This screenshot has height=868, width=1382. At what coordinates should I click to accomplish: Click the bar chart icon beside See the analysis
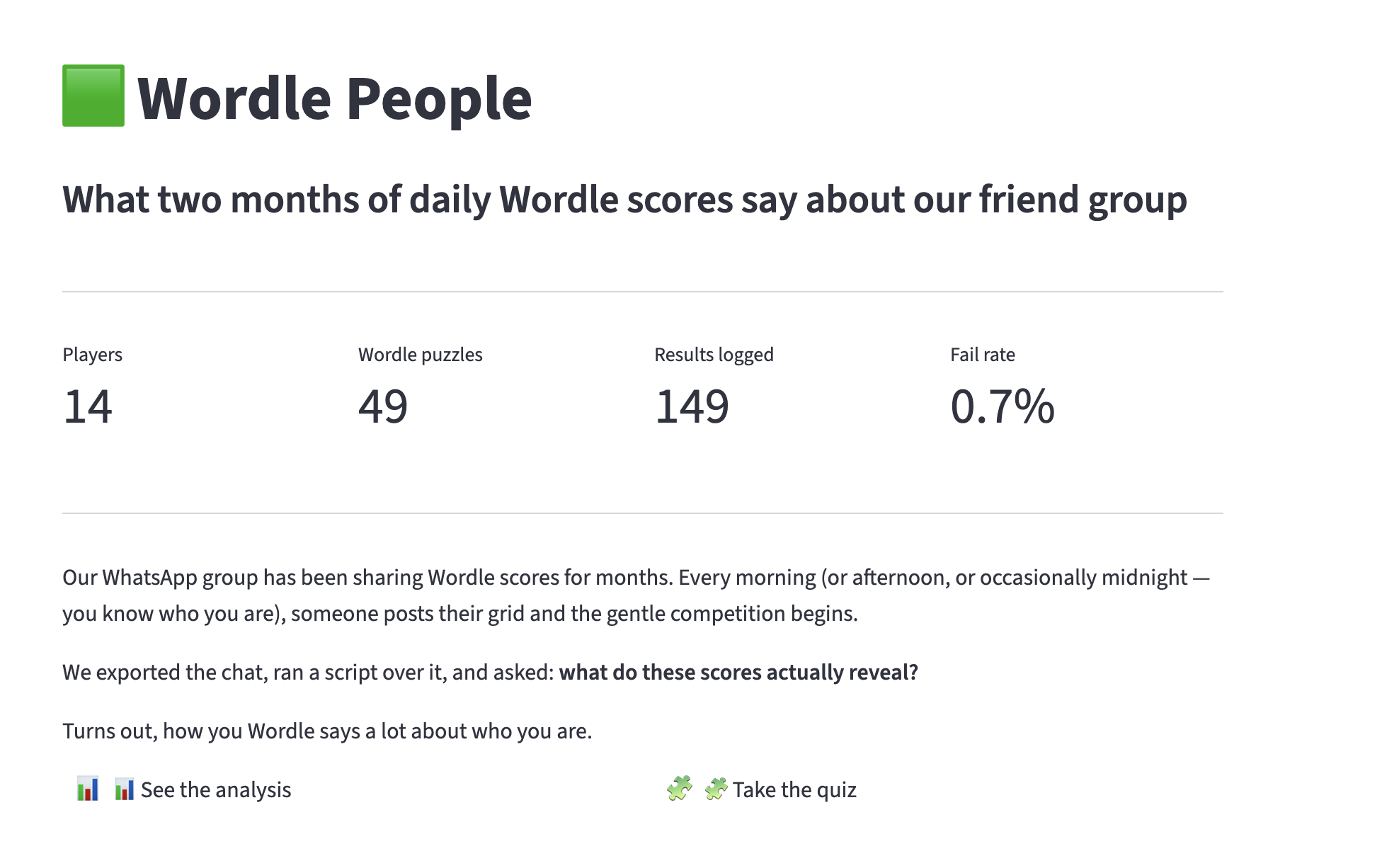(x=88, y=789)
